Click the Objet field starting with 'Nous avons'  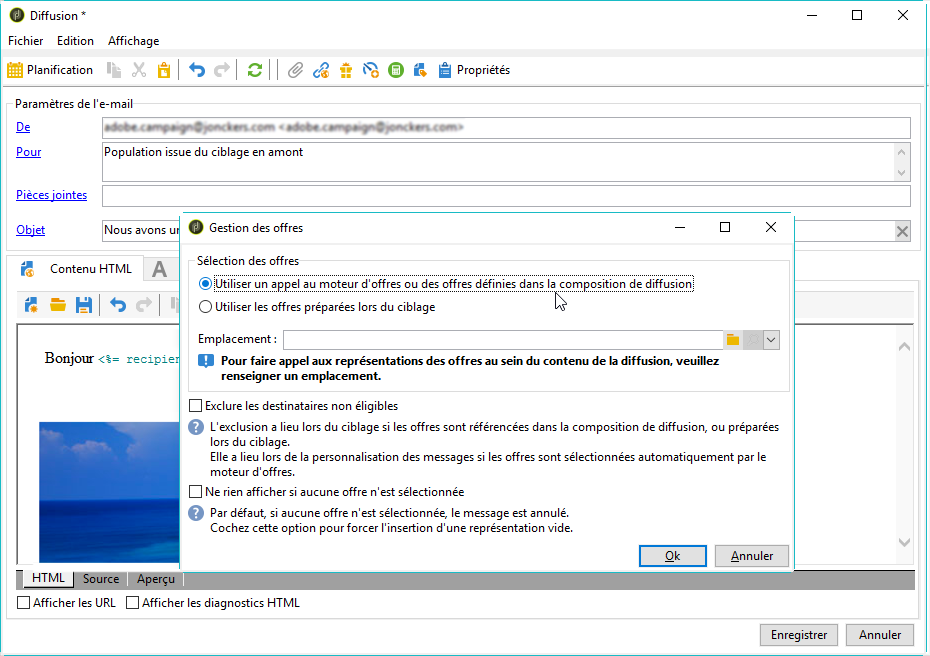coord(141,231)
